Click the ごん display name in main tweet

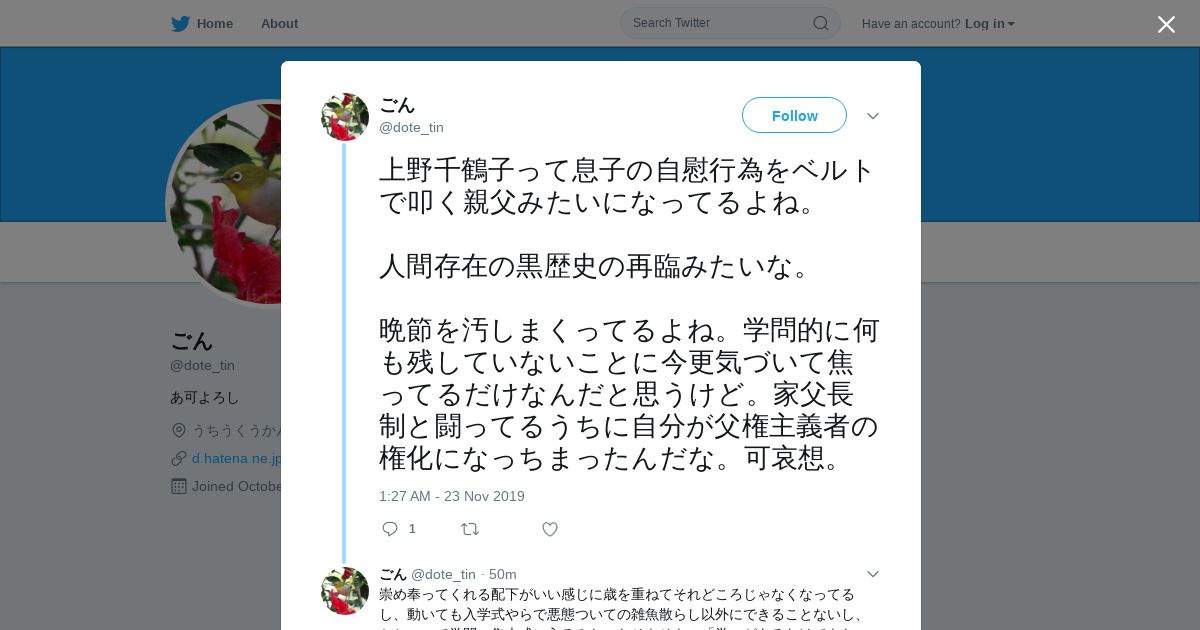pyautogui.click(x=397, y=105)
